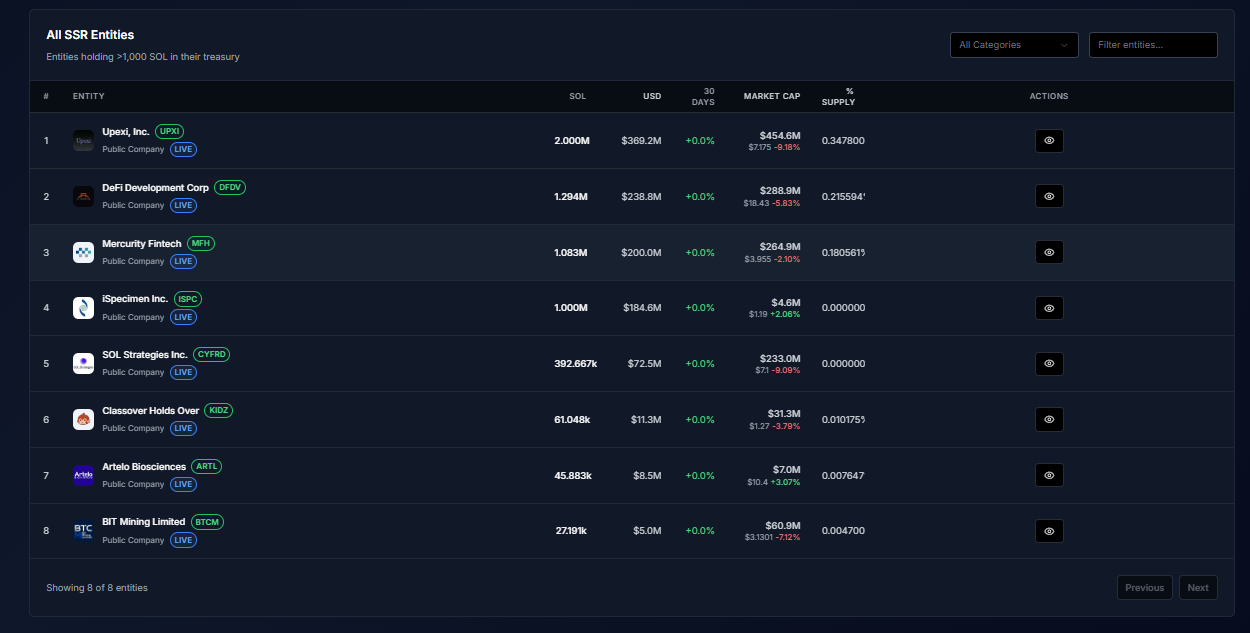The image size is (1250, 633).
Task: Open the All Categories dropdown
Action: (1014, 45)
